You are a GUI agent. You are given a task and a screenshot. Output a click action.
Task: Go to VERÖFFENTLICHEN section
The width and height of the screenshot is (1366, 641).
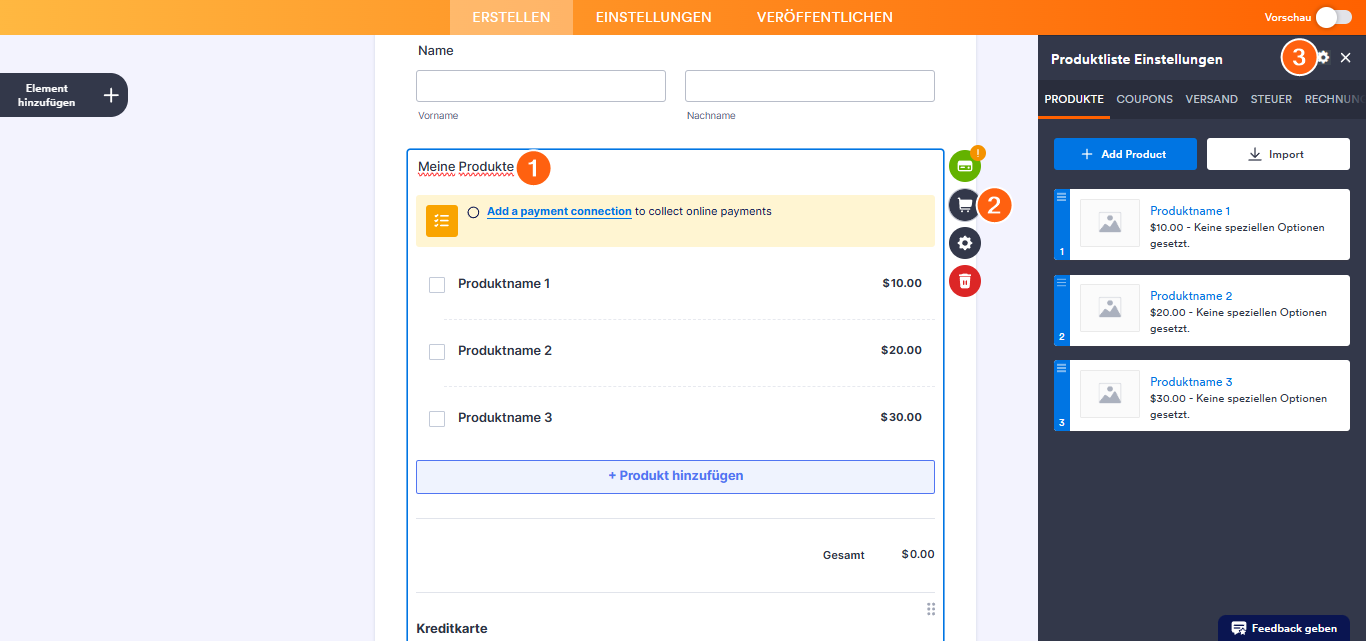824,17
